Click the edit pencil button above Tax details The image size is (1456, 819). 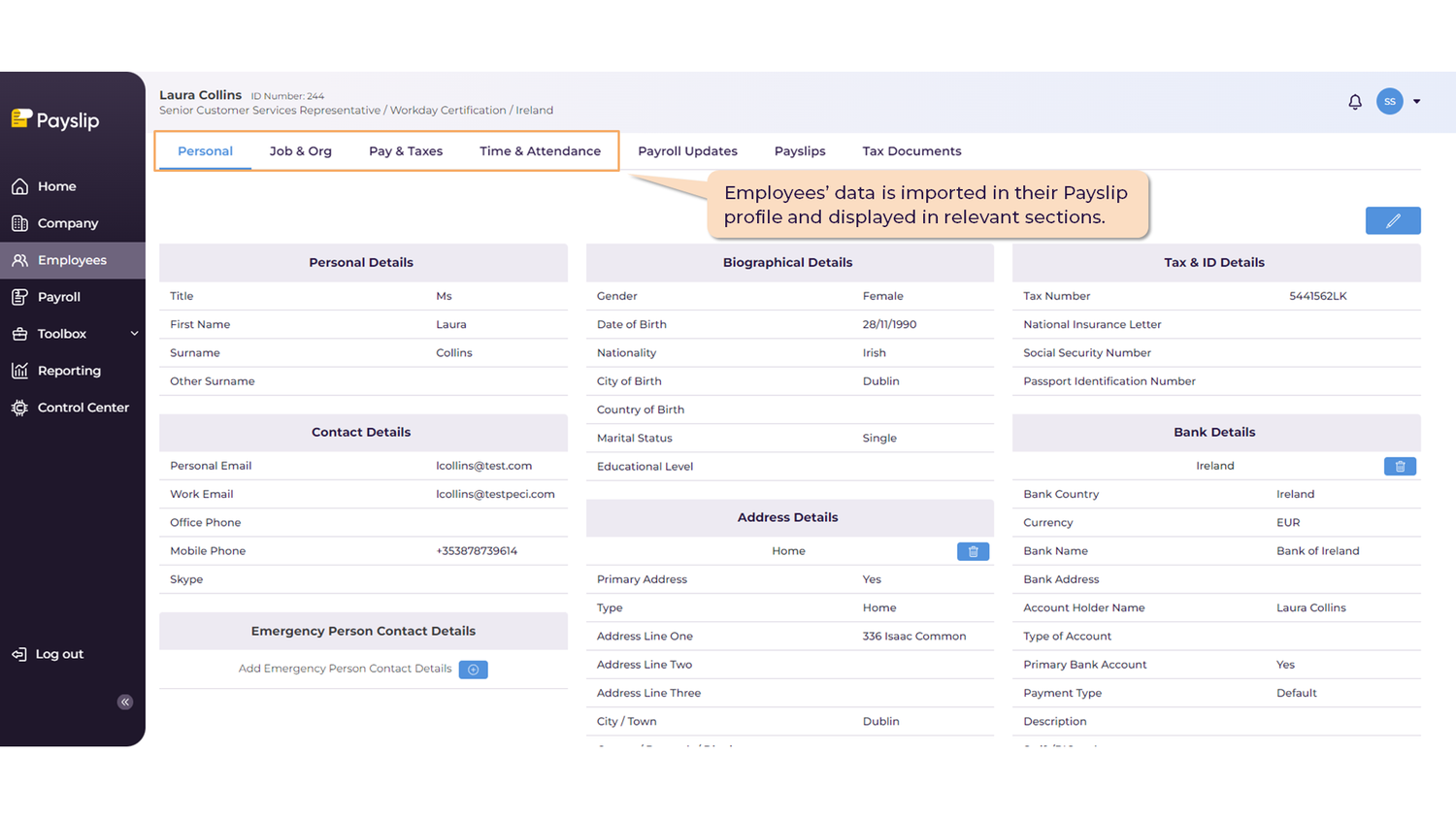coord(1393,220)
